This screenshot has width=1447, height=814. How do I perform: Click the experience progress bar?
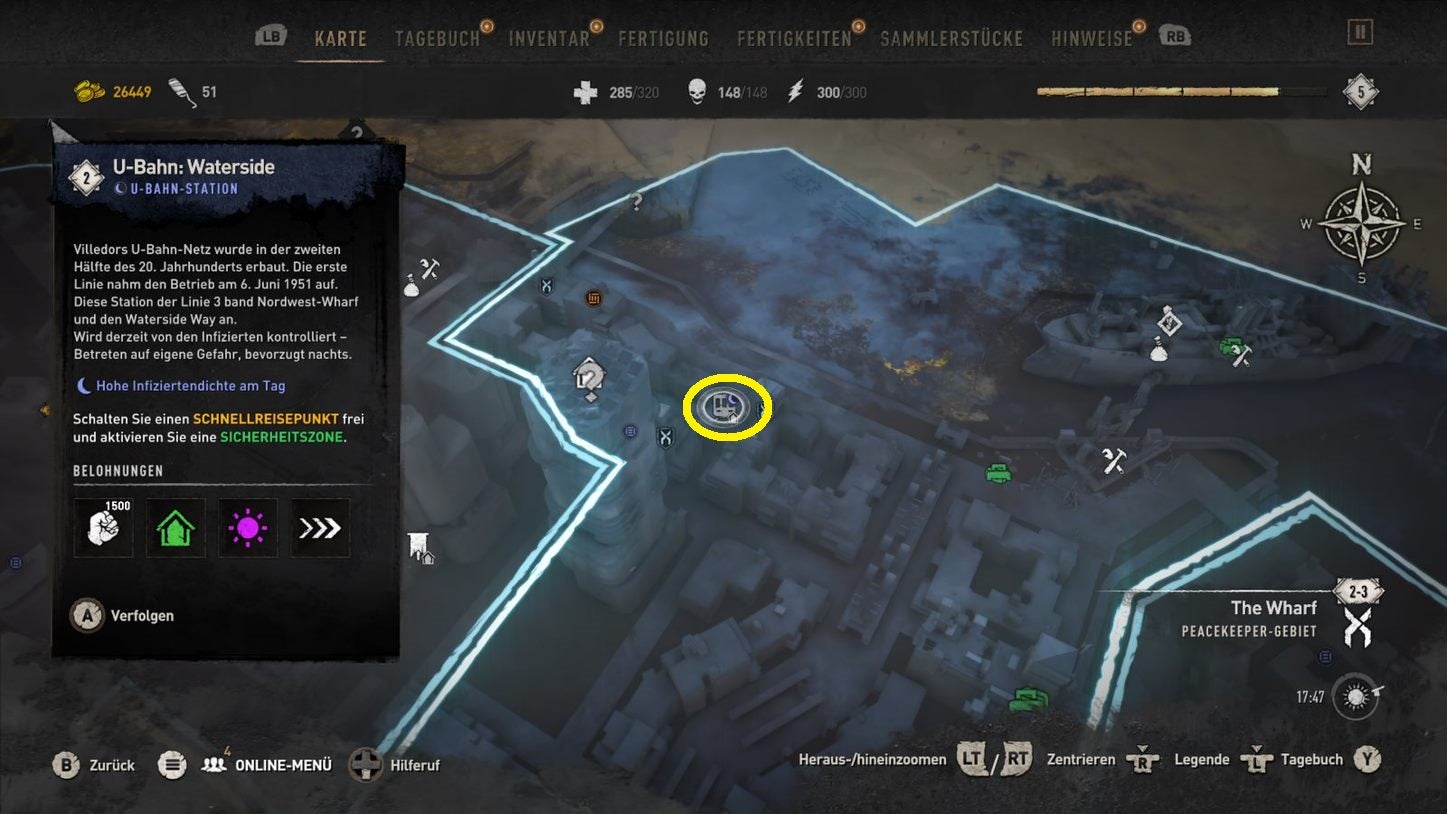1182,92
